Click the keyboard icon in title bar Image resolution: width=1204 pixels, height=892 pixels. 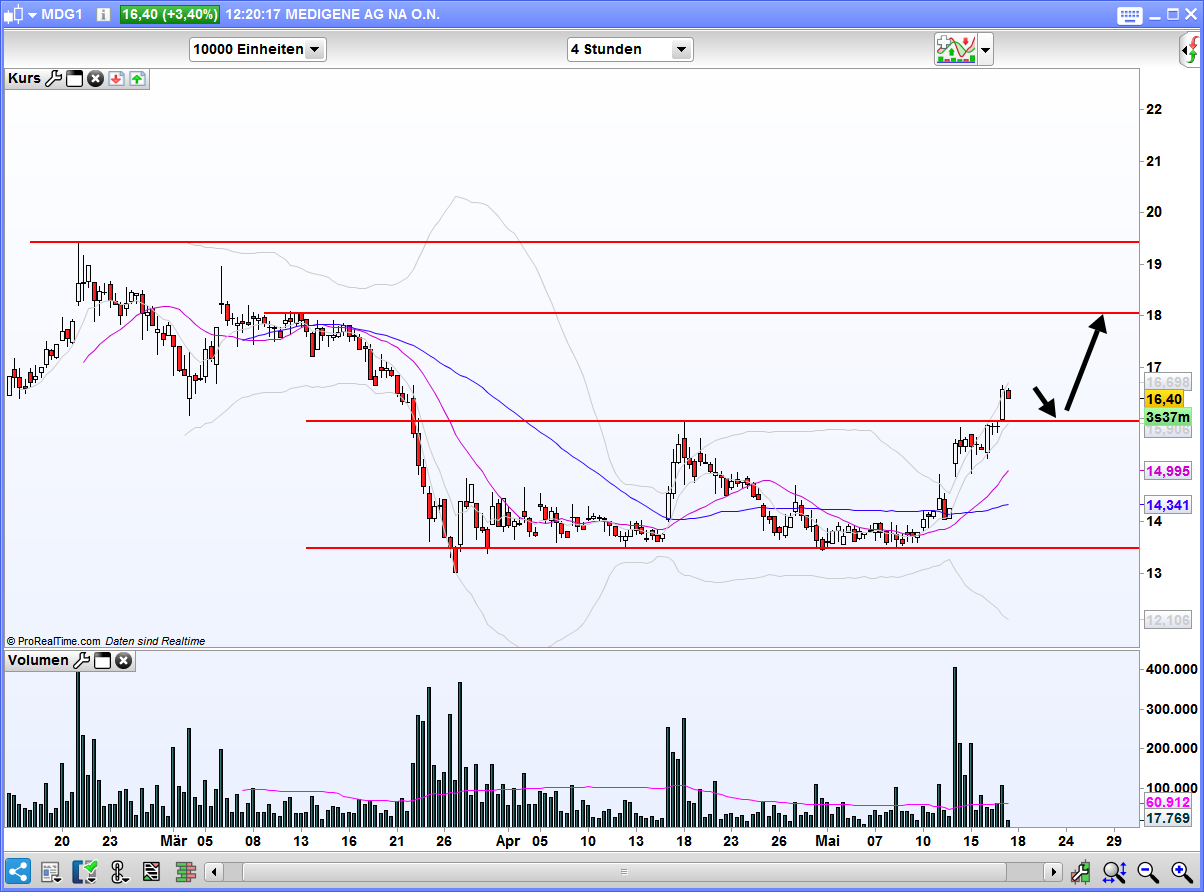pyautogui.click(x=1130, y=15)
